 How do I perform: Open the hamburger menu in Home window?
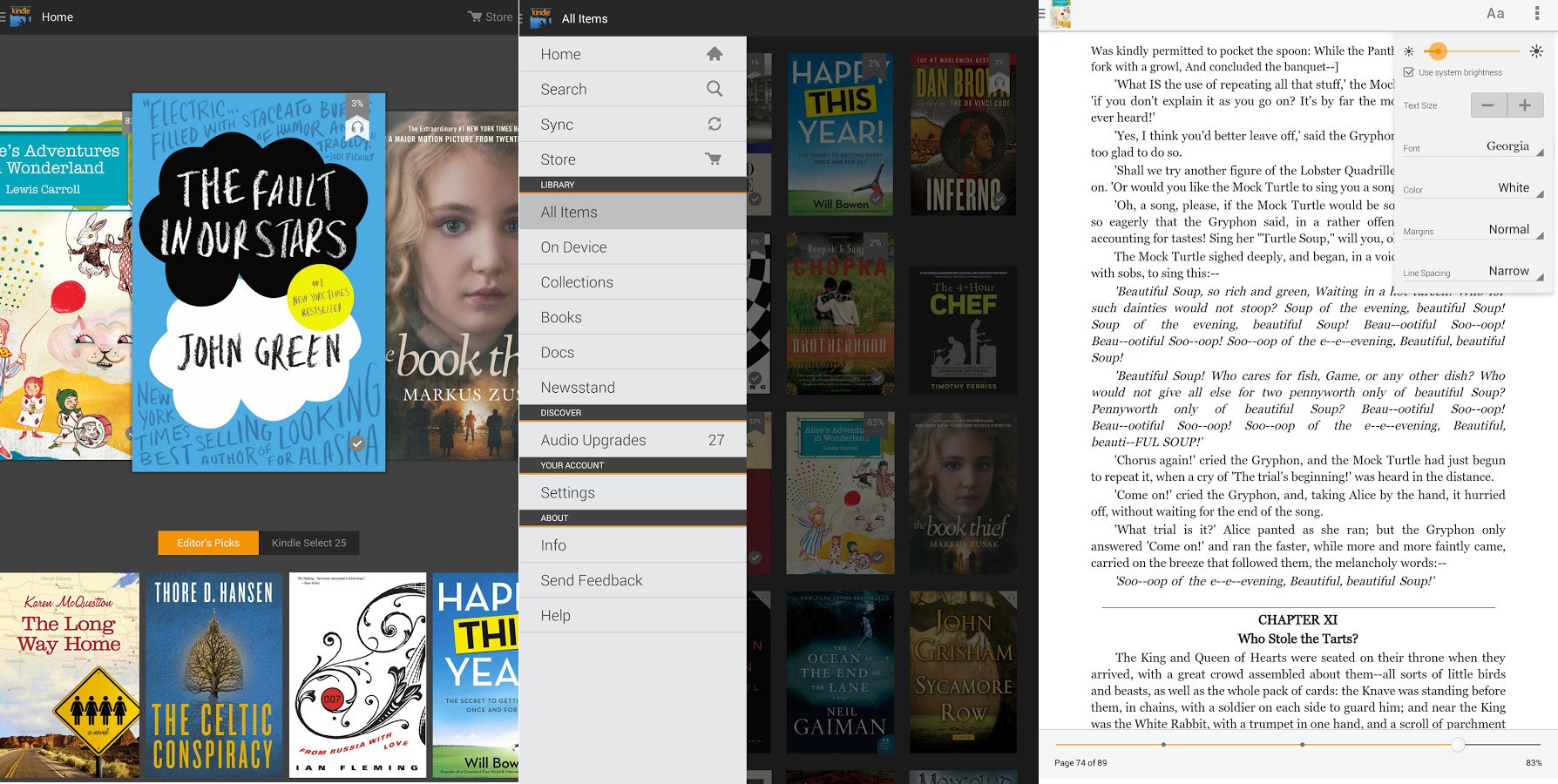click(x=3, y=17)
